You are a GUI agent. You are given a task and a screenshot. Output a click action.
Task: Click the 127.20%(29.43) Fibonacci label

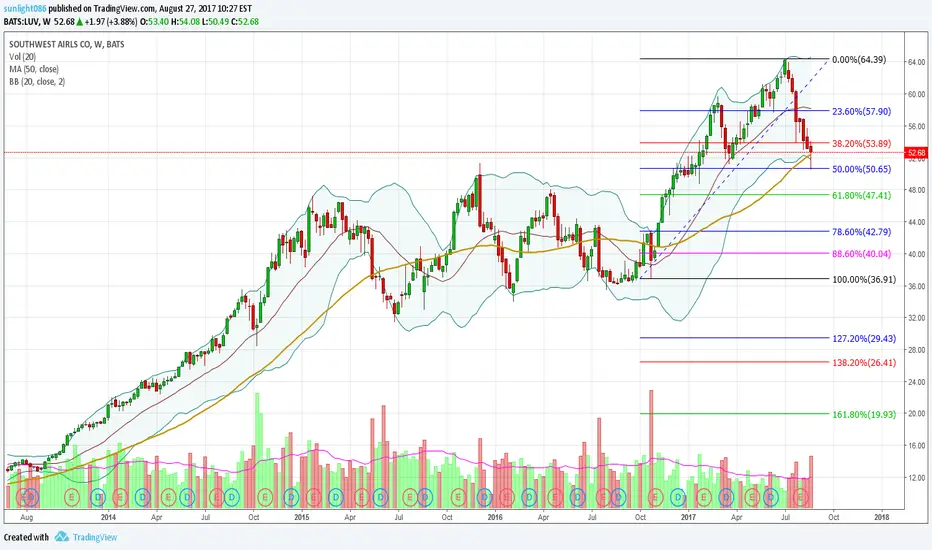864,339
